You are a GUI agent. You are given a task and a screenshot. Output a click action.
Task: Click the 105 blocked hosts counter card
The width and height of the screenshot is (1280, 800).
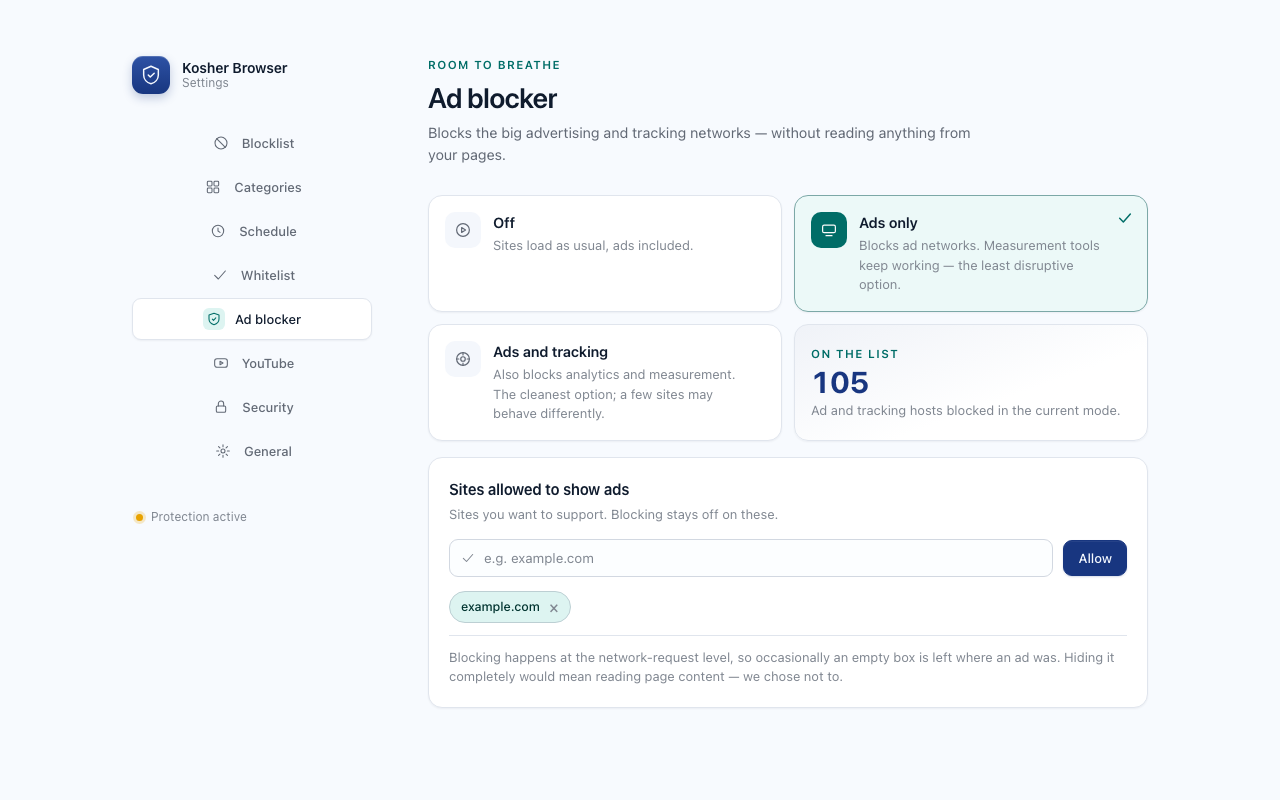point(971,382)
